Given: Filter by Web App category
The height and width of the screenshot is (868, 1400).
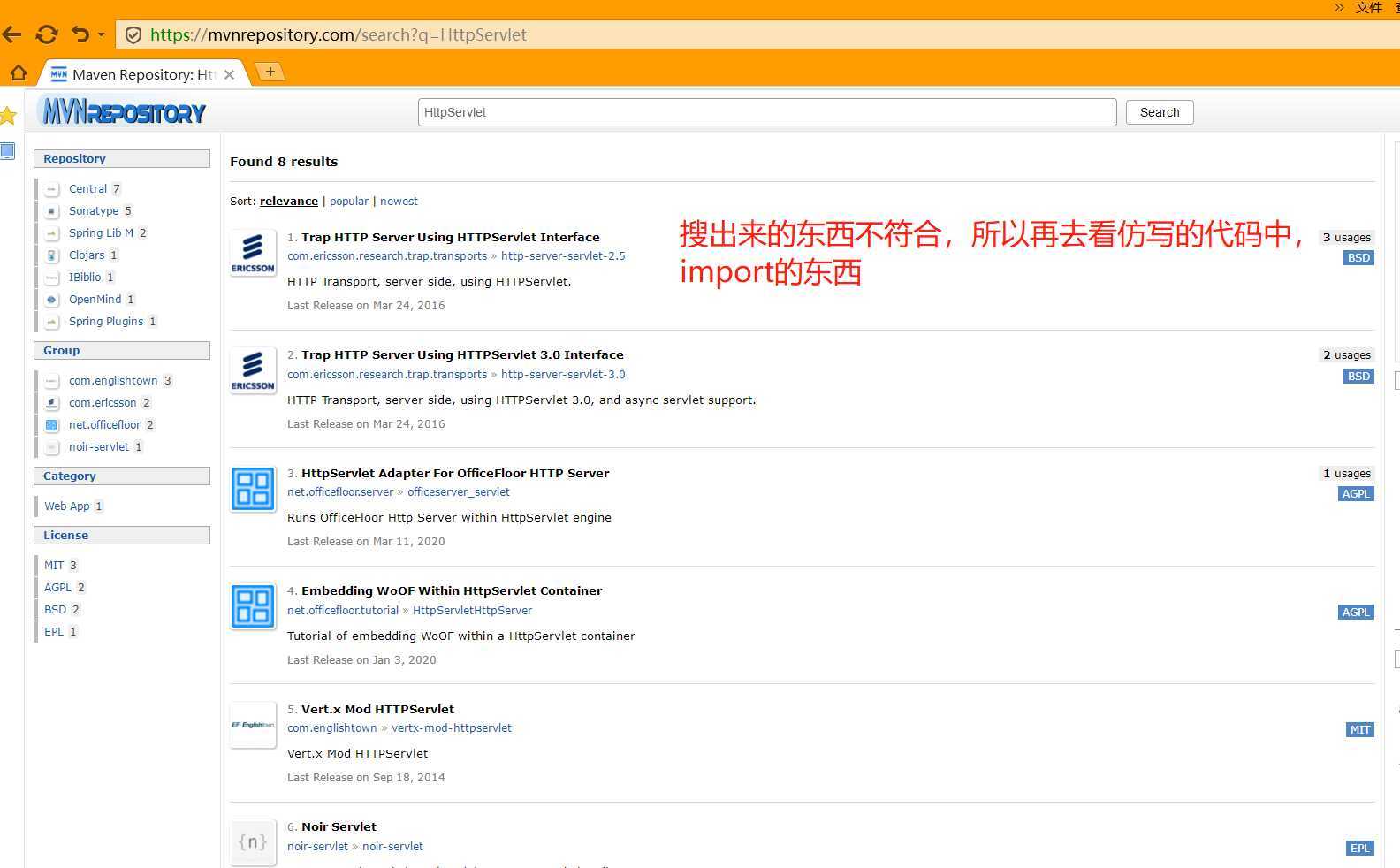Looking at the screenshot, I should 67,506.
